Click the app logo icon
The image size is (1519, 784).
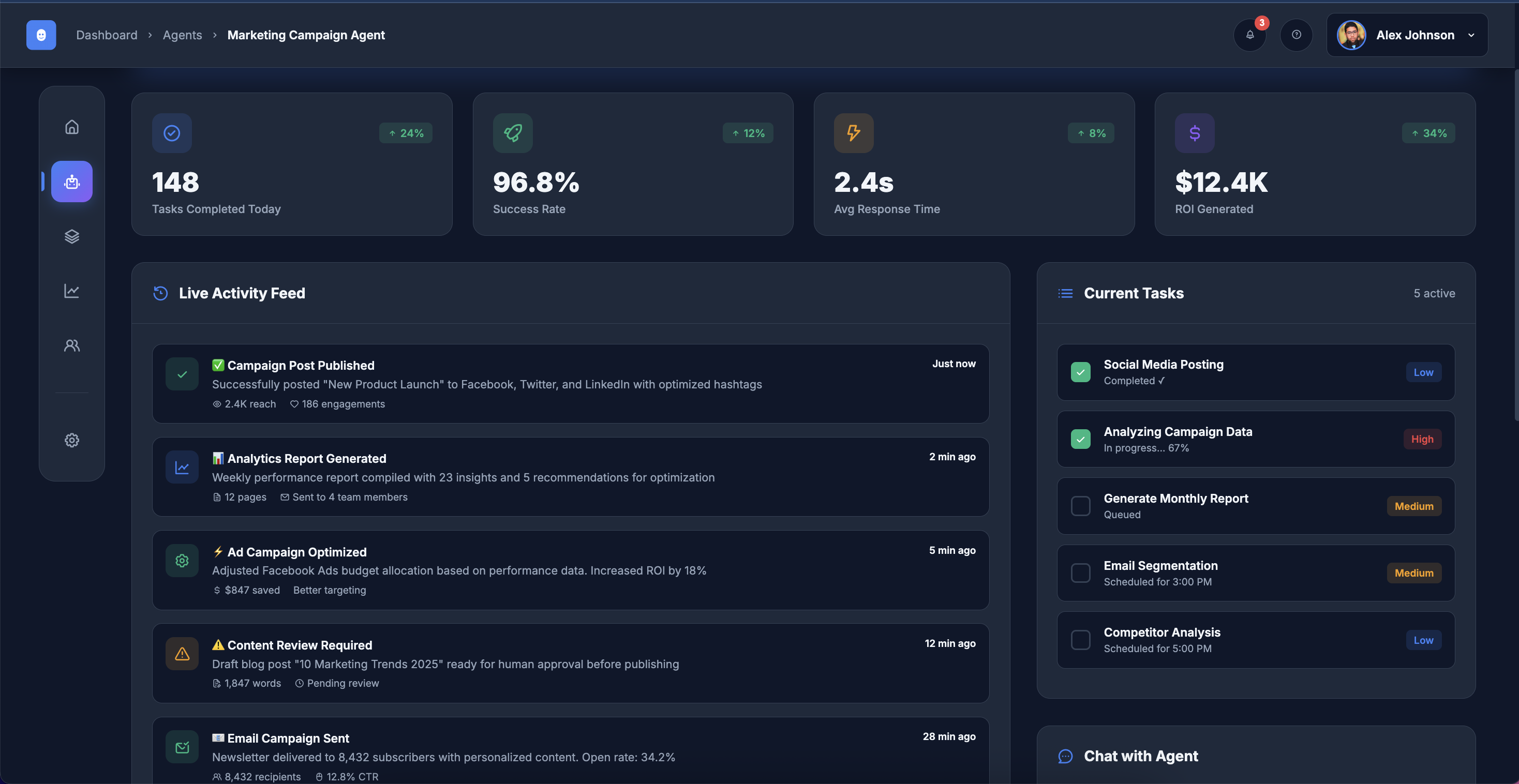coord(41,35)
